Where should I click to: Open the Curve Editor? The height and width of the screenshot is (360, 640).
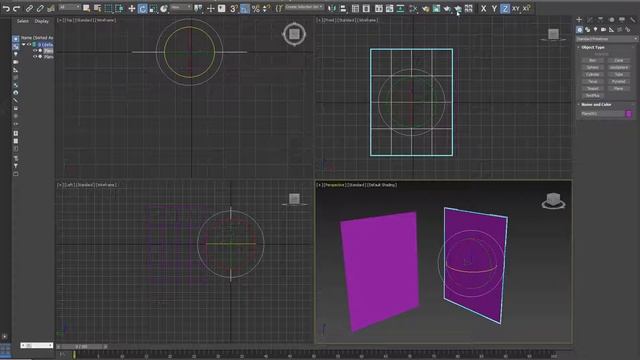(389, 9)
